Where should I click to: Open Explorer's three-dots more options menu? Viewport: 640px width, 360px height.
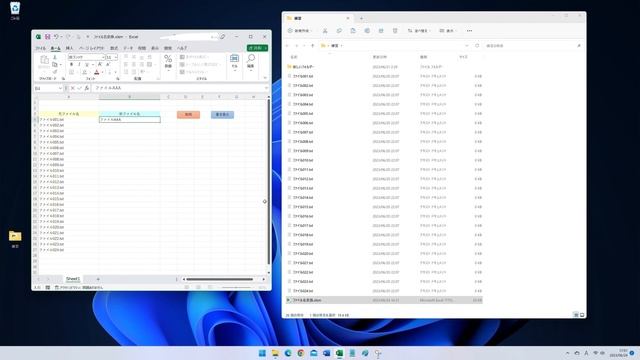point(469,31)
